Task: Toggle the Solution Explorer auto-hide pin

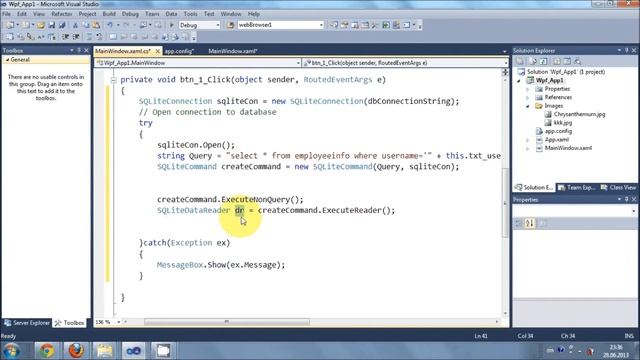Action: [x=627, y=50]
